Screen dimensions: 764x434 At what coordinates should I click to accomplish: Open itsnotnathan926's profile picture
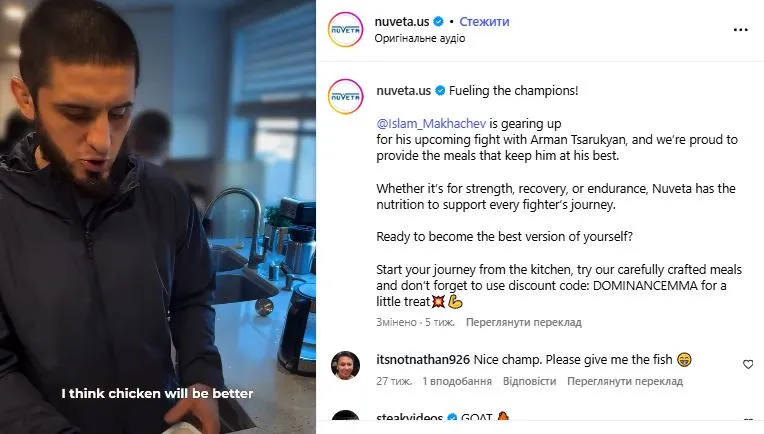(x=345, y=365)
